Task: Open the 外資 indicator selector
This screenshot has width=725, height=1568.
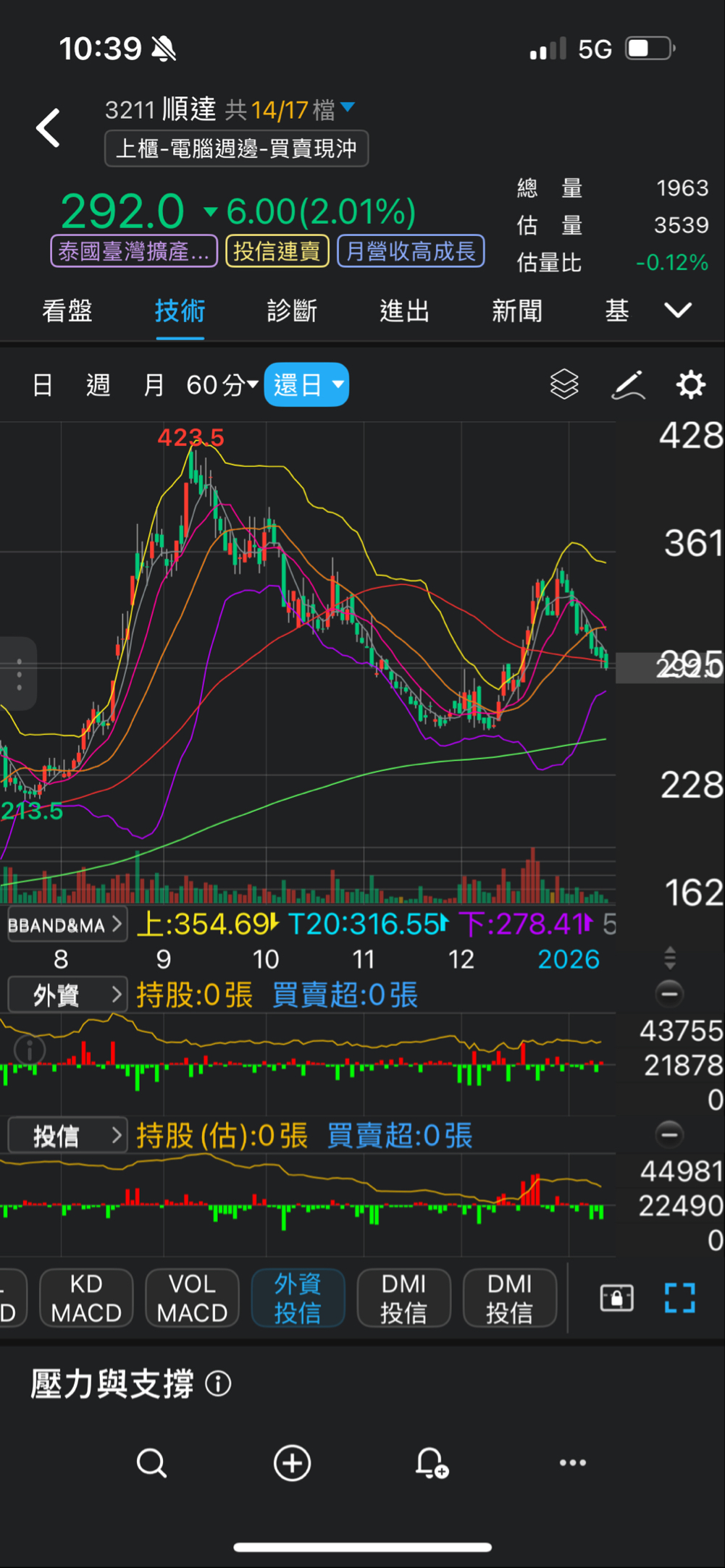Action: [67, 995]
